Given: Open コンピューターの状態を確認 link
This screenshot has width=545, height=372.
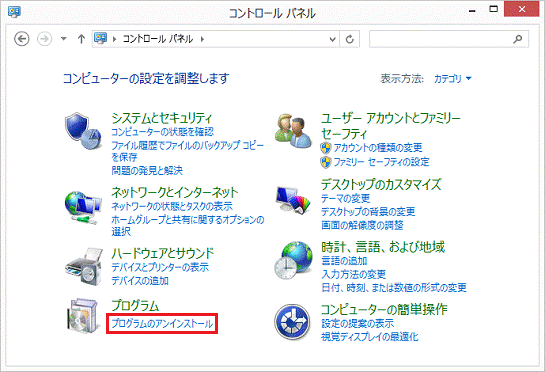Looking at the screenshot, I should (162, 132).
